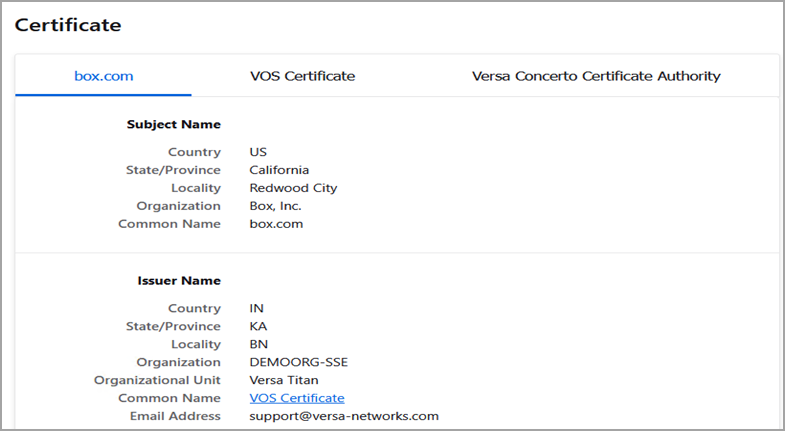Select the Issuer Name section header

(179, 281)
